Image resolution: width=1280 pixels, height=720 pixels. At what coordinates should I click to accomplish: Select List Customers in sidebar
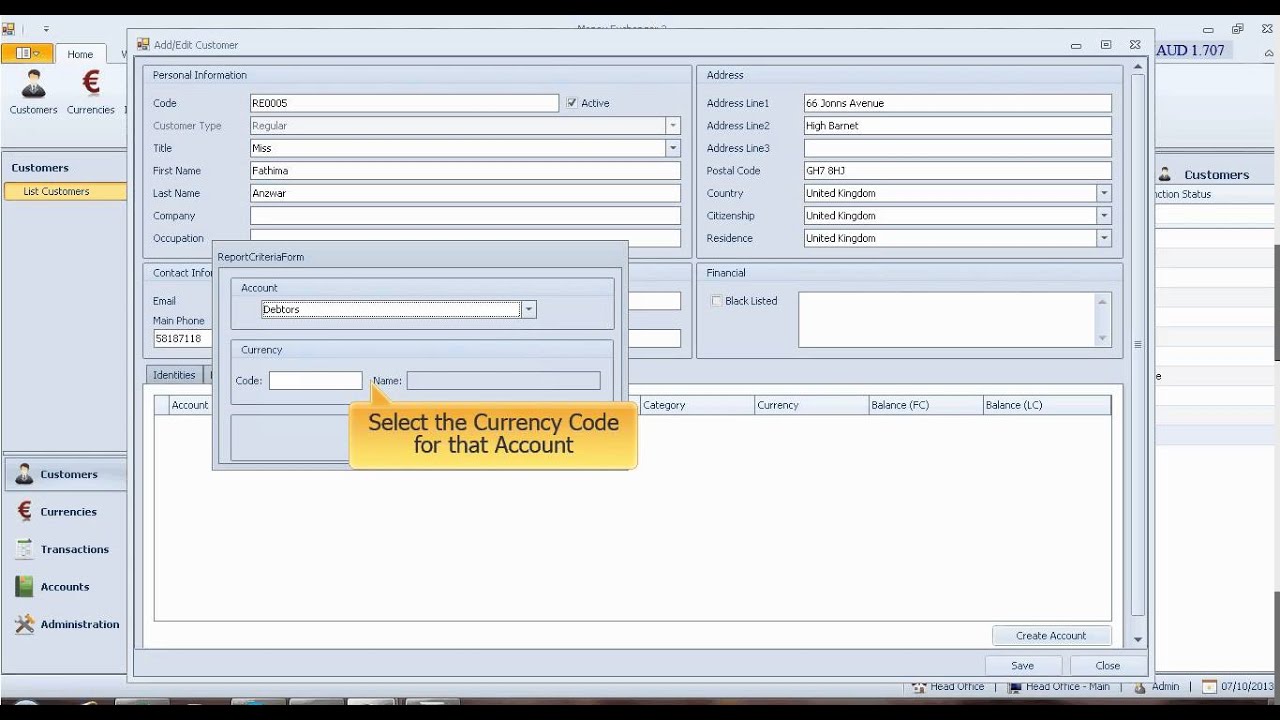click(x=66, y=191)
